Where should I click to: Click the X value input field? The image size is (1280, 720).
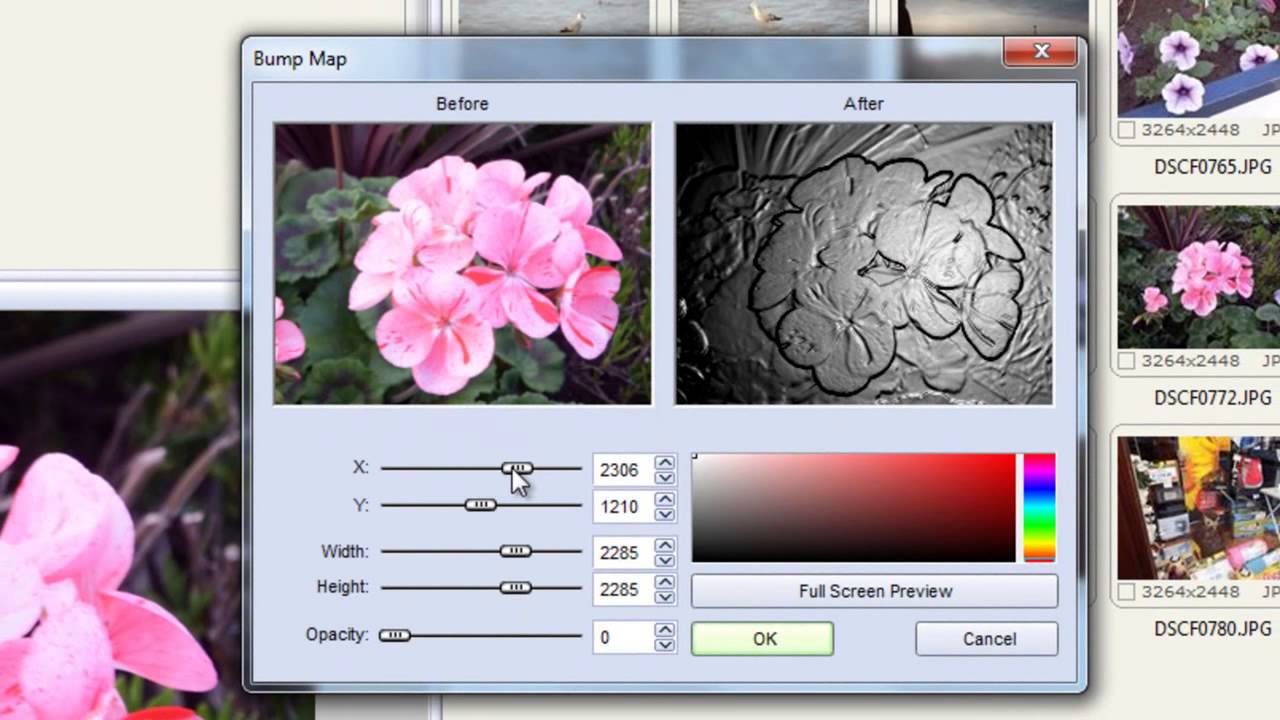[x=620, y=469]
